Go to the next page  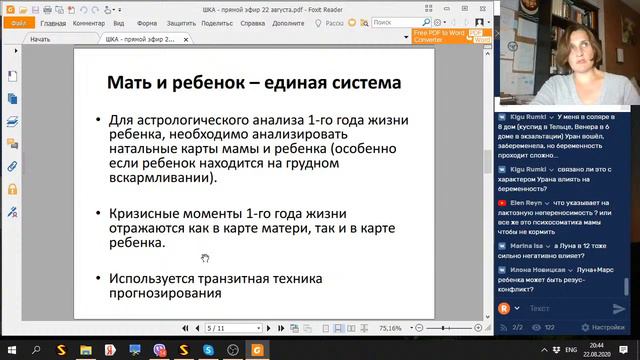pos(269,328)
